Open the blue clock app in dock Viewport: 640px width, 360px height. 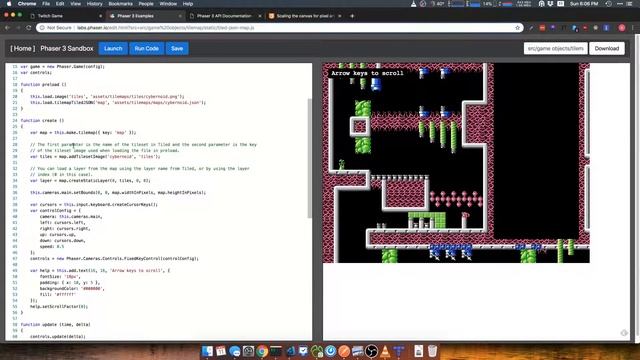(x=331, y=351)
